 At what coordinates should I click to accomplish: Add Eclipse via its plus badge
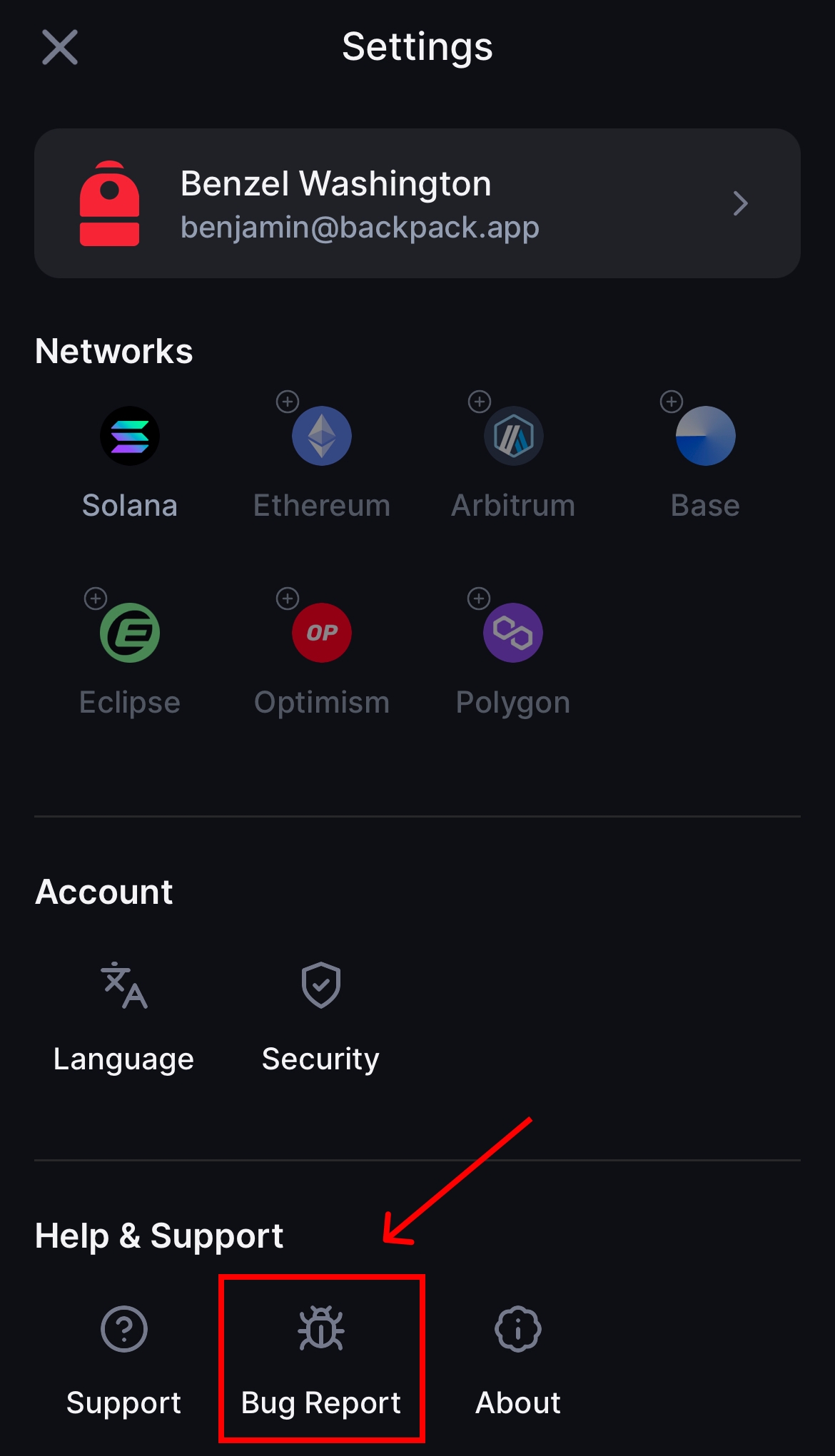tap(96, 599)
